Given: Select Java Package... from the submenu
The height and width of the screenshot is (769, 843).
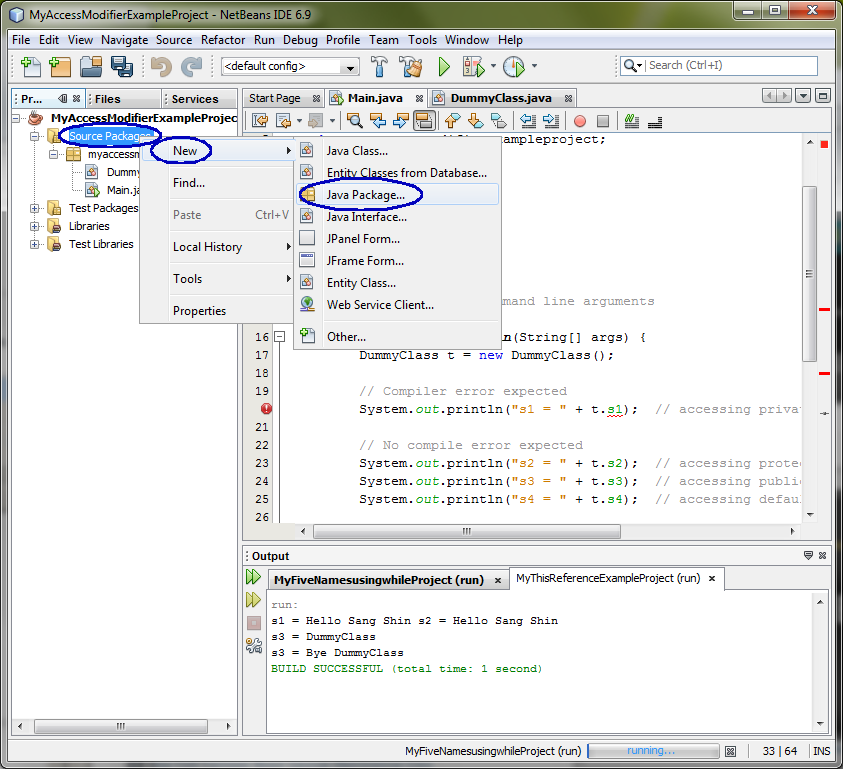Looking at the screenshot, I should click(x=397, y=195).
